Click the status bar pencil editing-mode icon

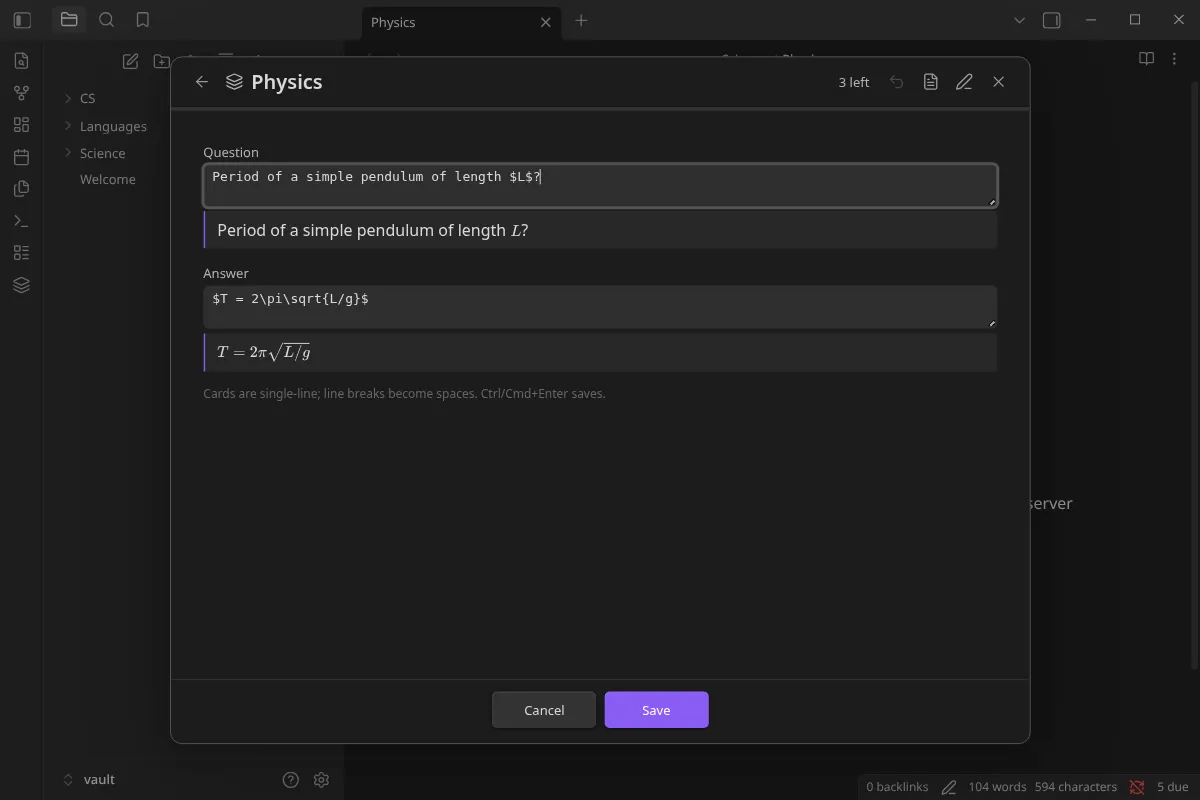949,787
